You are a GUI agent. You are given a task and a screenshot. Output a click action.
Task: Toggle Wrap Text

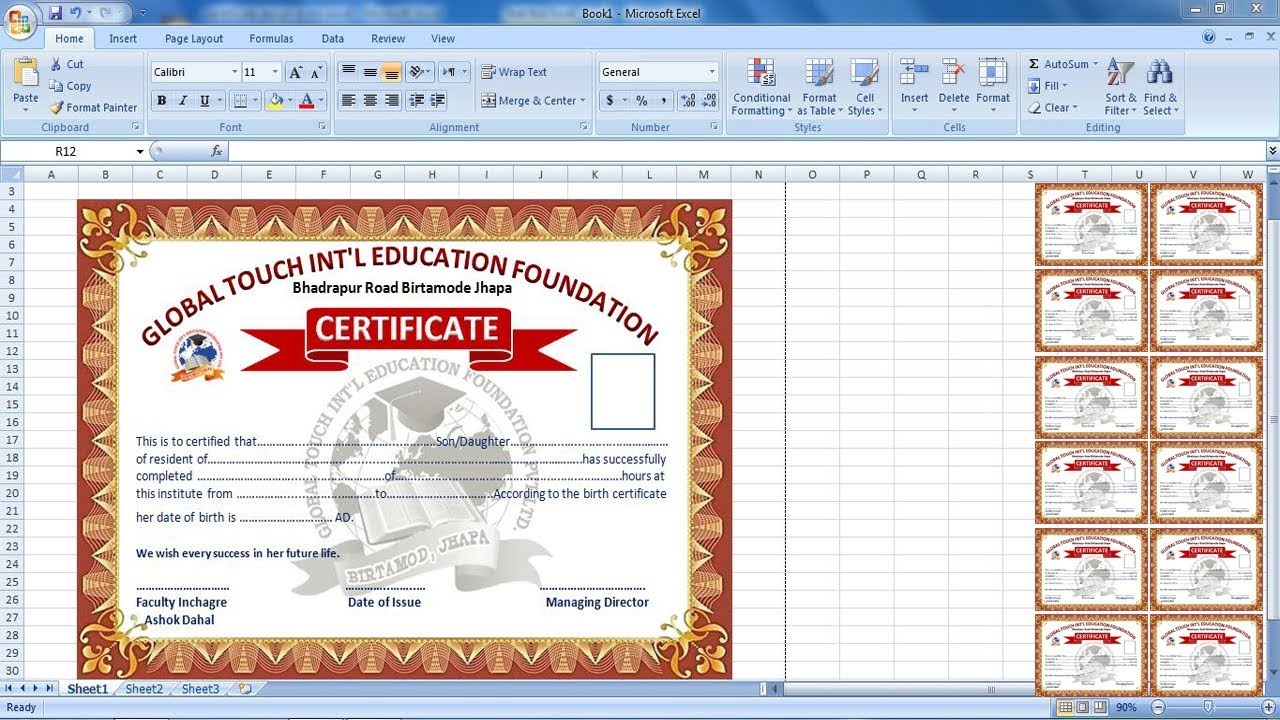click(514, 72)
